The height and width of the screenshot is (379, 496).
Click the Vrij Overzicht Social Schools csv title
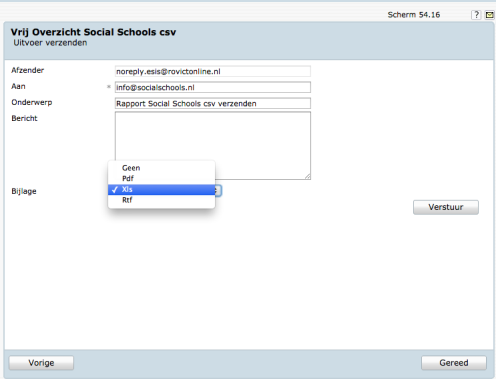point(93,32)
